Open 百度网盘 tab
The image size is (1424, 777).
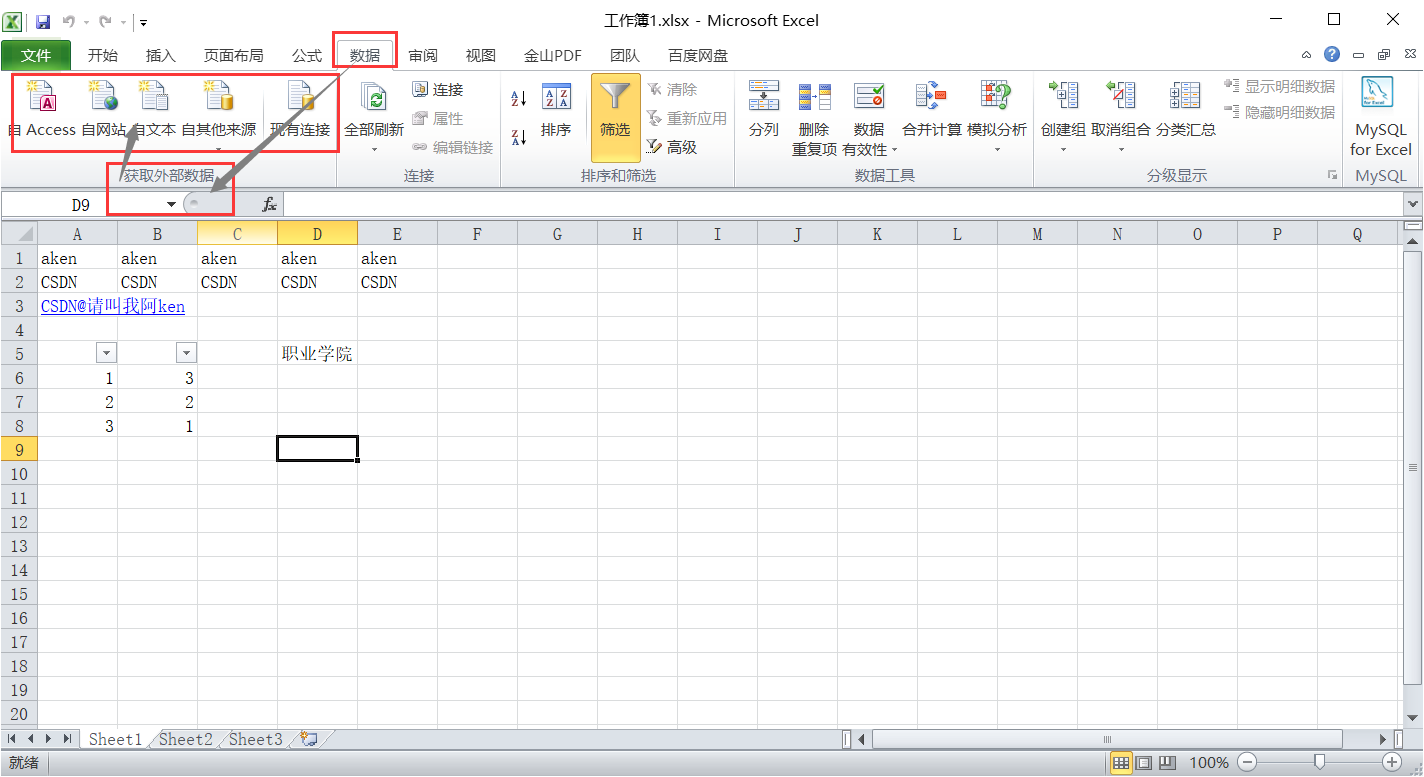(x=698, y=55)
